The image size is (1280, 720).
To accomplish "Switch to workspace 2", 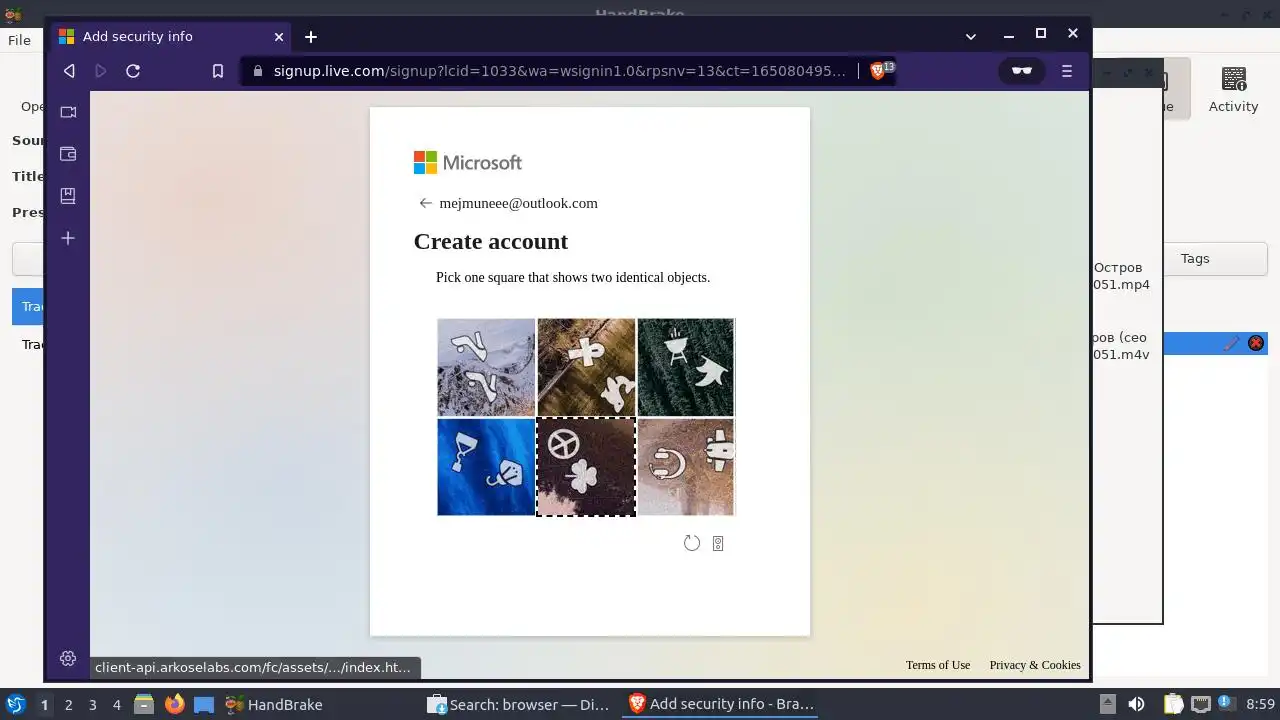I will (x=68, y=704).
